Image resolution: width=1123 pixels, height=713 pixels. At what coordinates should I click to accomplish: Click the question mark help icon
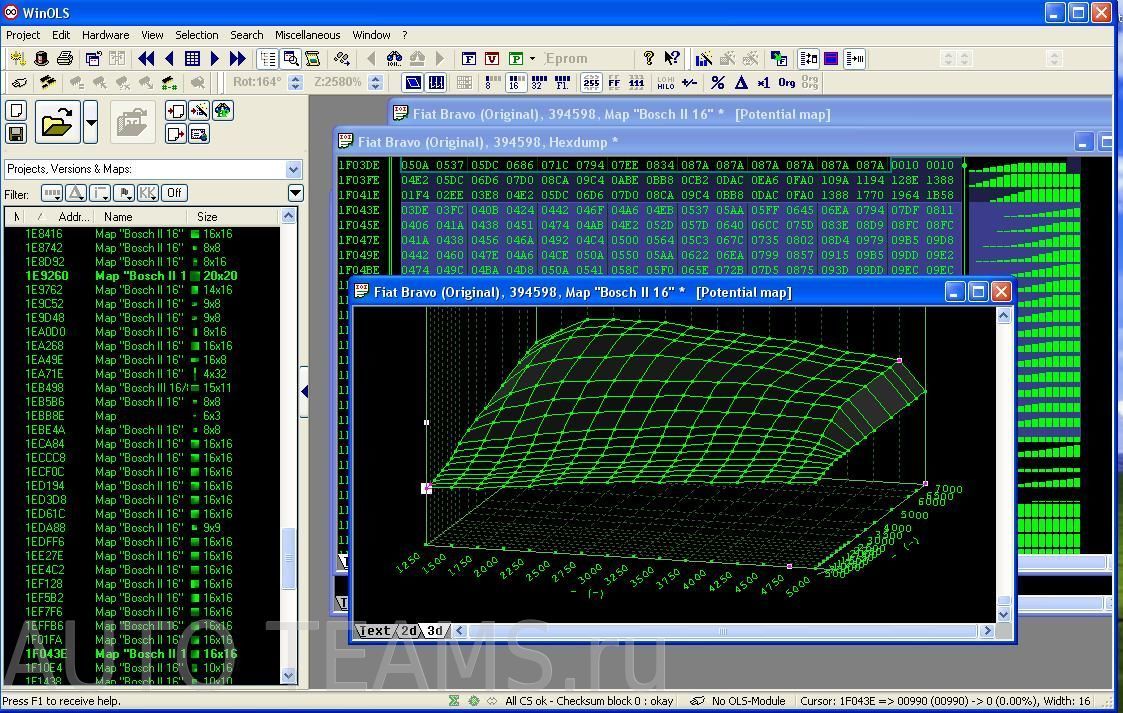648,59
